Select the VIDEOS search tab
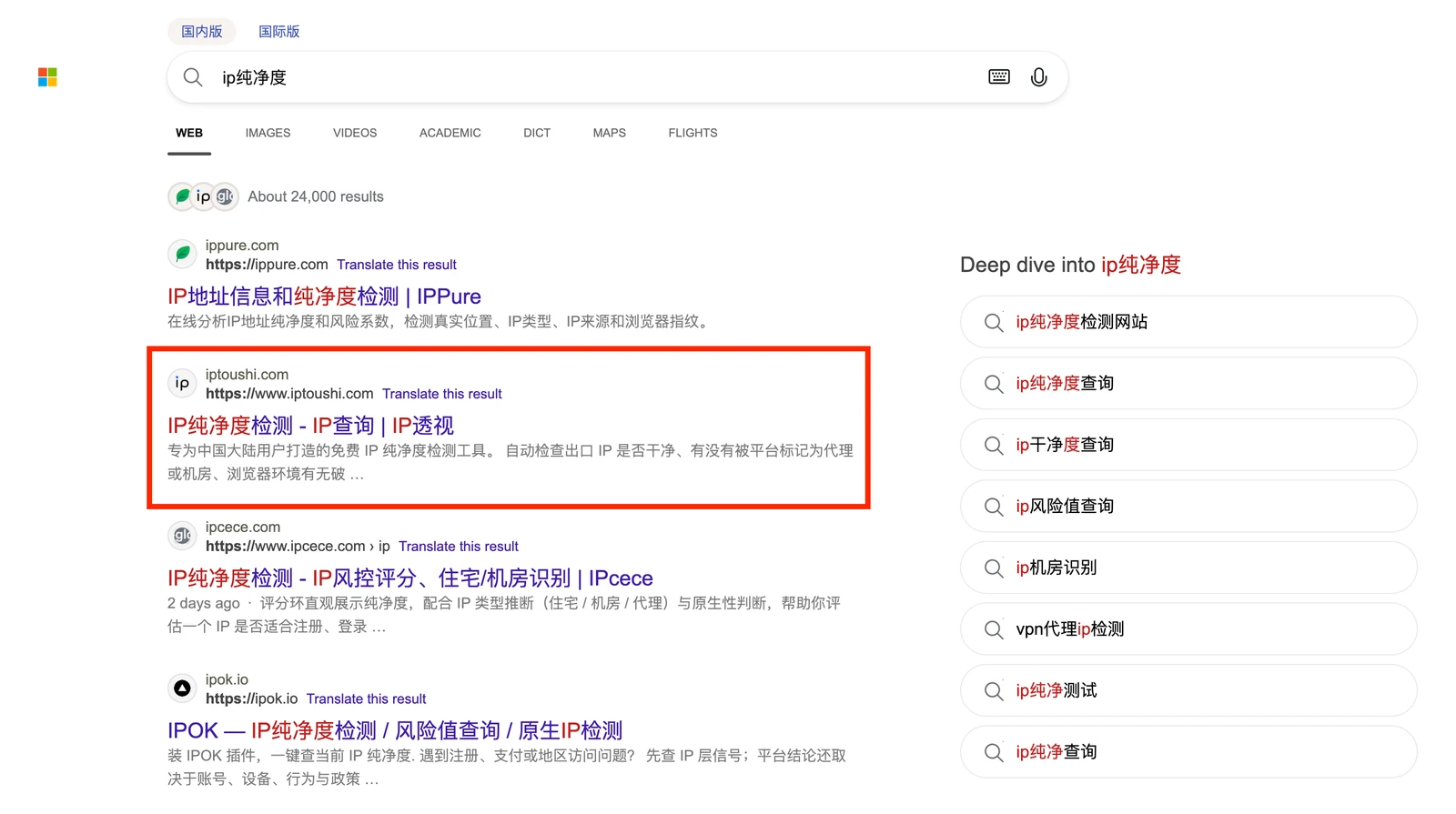This screenshot has height=814, width=1456. [355, 133]
